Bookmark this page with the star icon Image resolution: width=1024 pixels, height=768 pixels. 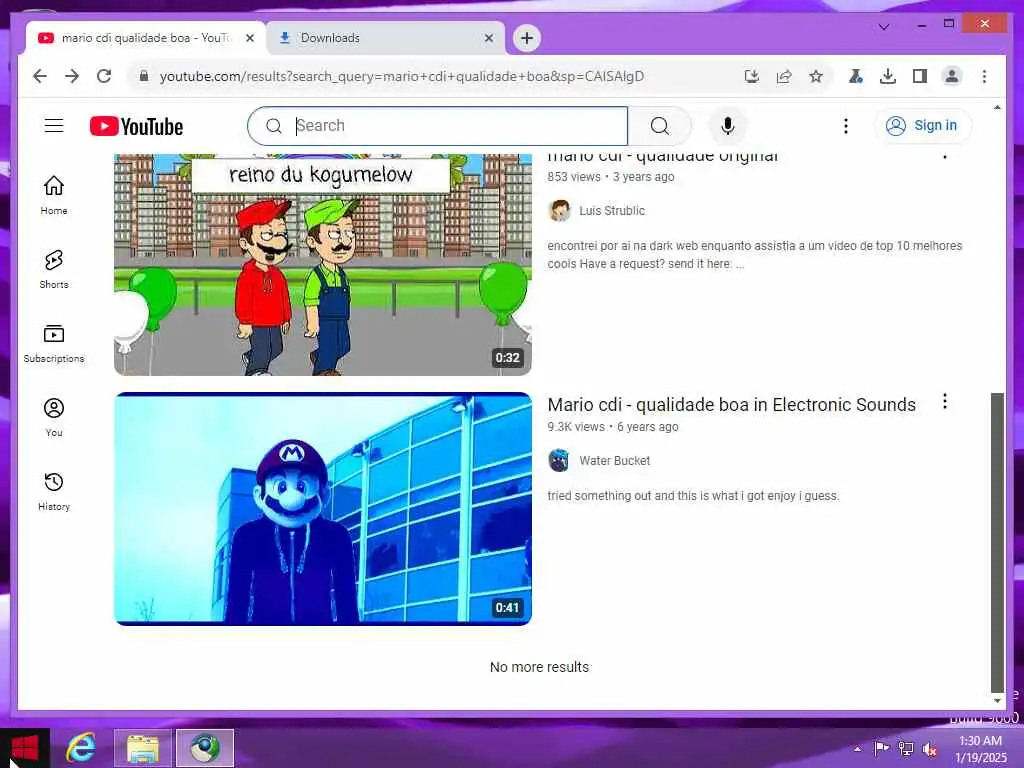(816, 76)
